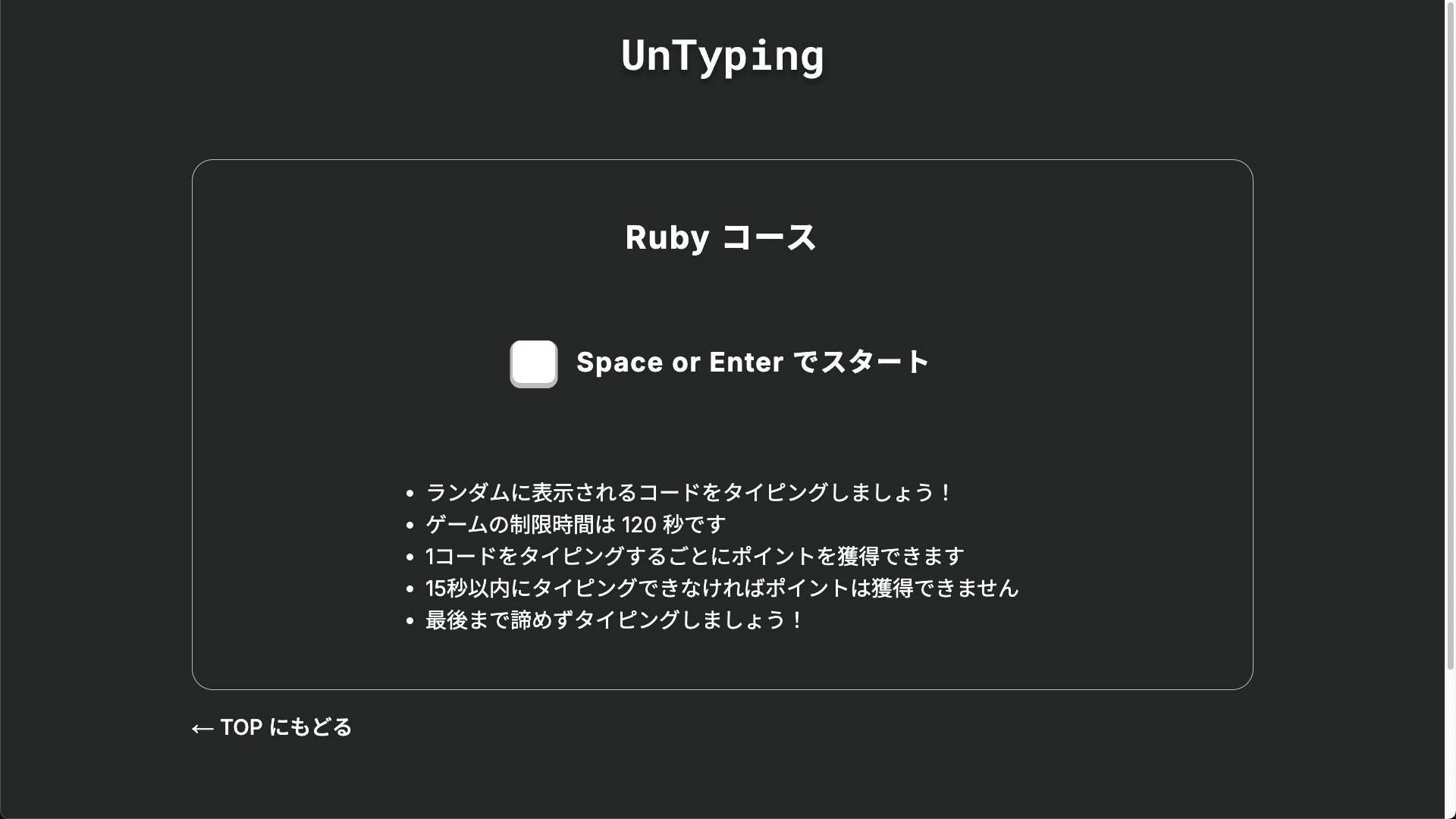Image resolution: width=1456 pixels, height=819 pixels.
Task: Open the TOP にもどる link
Action: (x=286, y=727)
